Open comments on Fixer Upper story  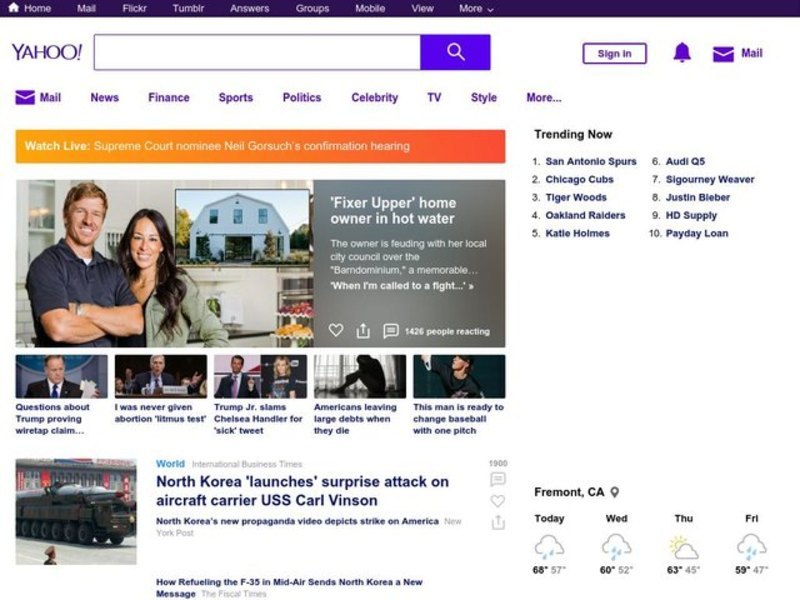391,331
